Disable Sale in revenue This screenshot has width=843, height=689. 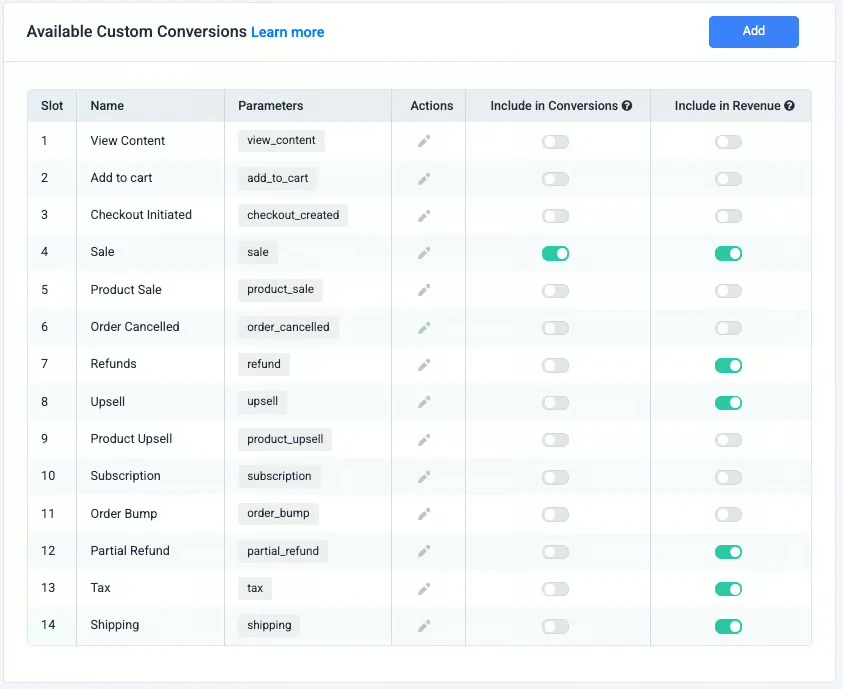(728, 254)
